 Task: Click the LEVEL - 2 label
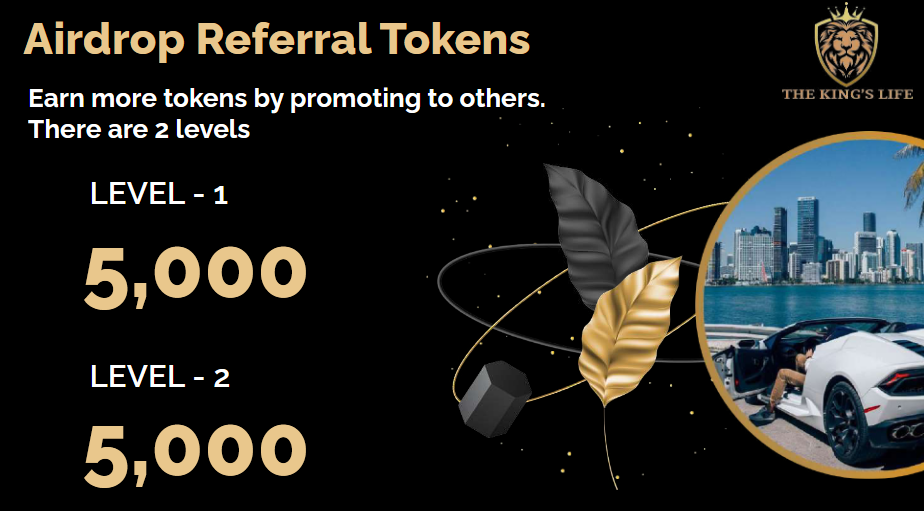pyautogui.click(x=159, y=376)
